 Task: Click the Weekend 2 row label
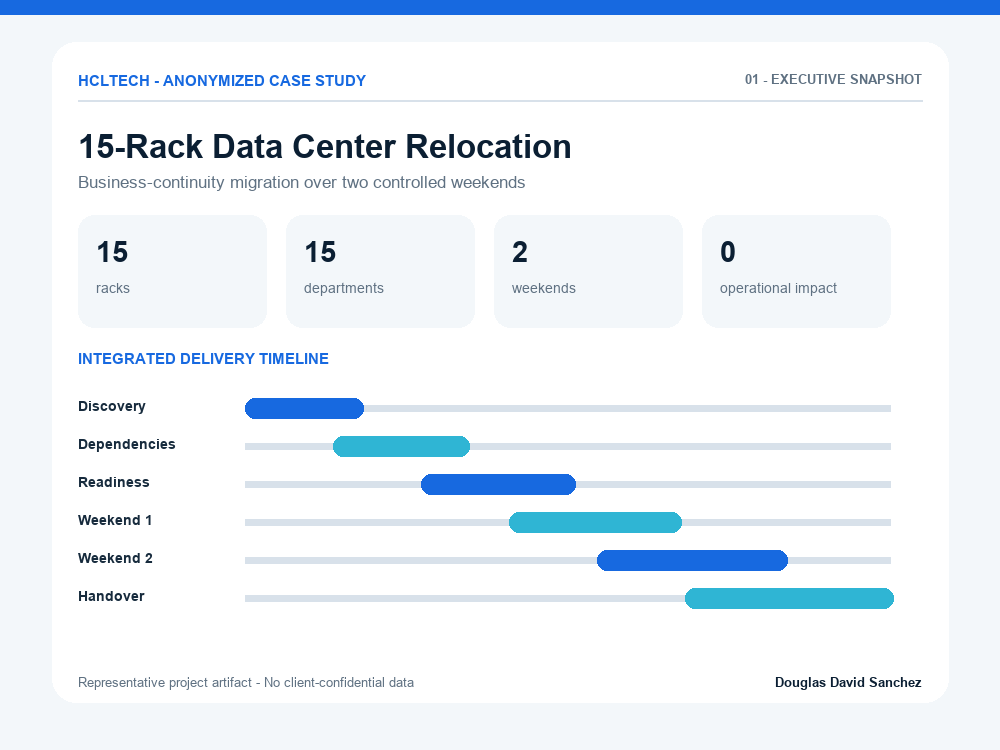pyautogui.click(x=115, y=559)
